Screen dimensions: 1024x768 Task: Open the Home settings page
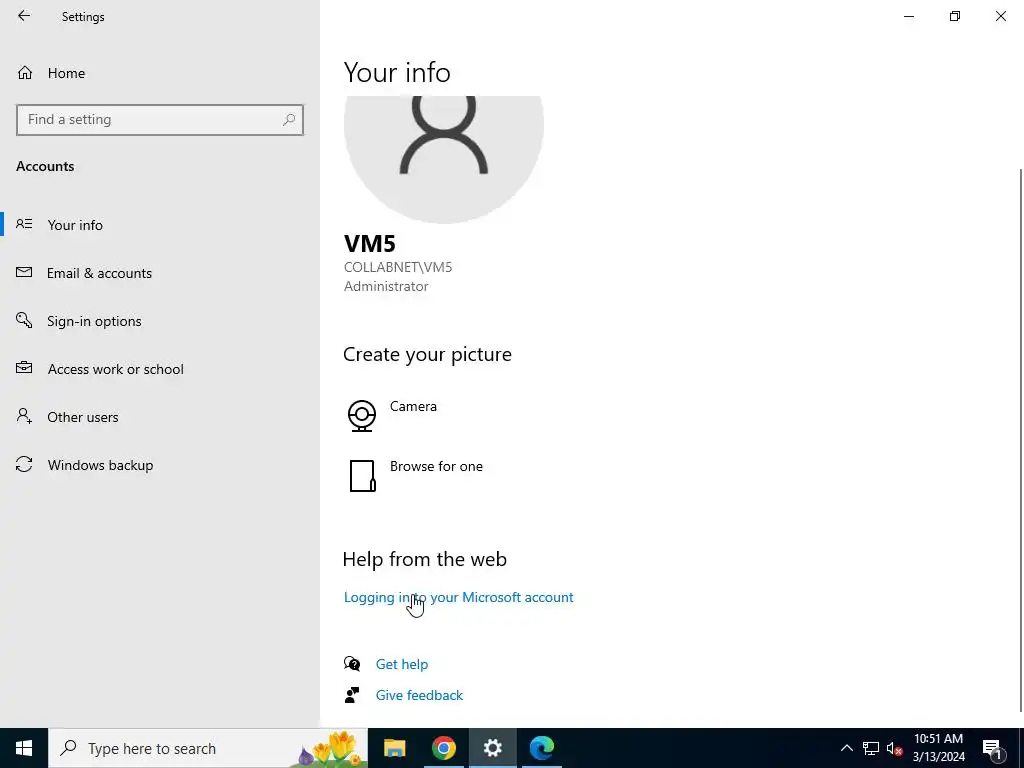160,72
